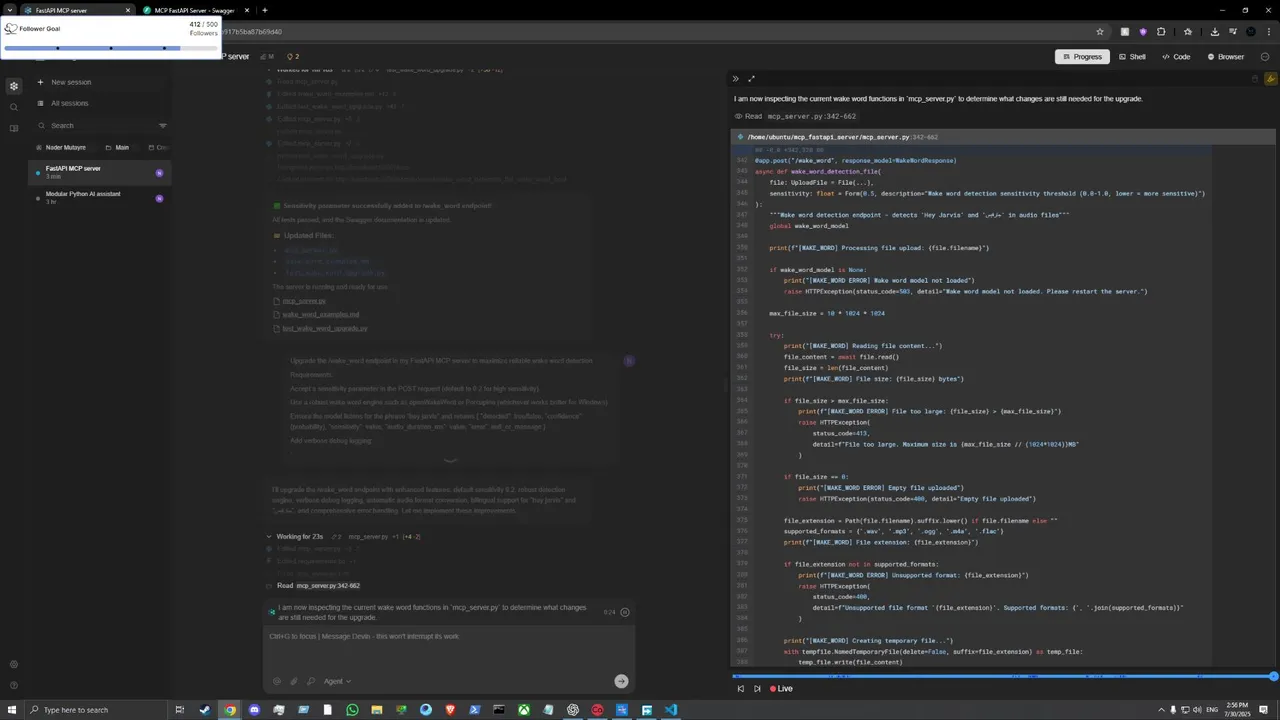Select Main folder filter chip
The height and width of the screenshot is (720, 1280).
click(117, 147)
